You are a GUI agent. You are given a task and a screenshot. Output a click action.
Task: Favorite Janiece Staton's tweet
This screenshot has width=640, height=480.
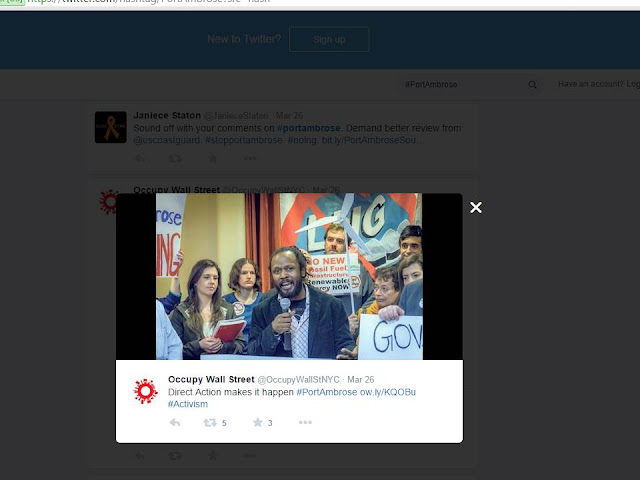tap(212, 158)
